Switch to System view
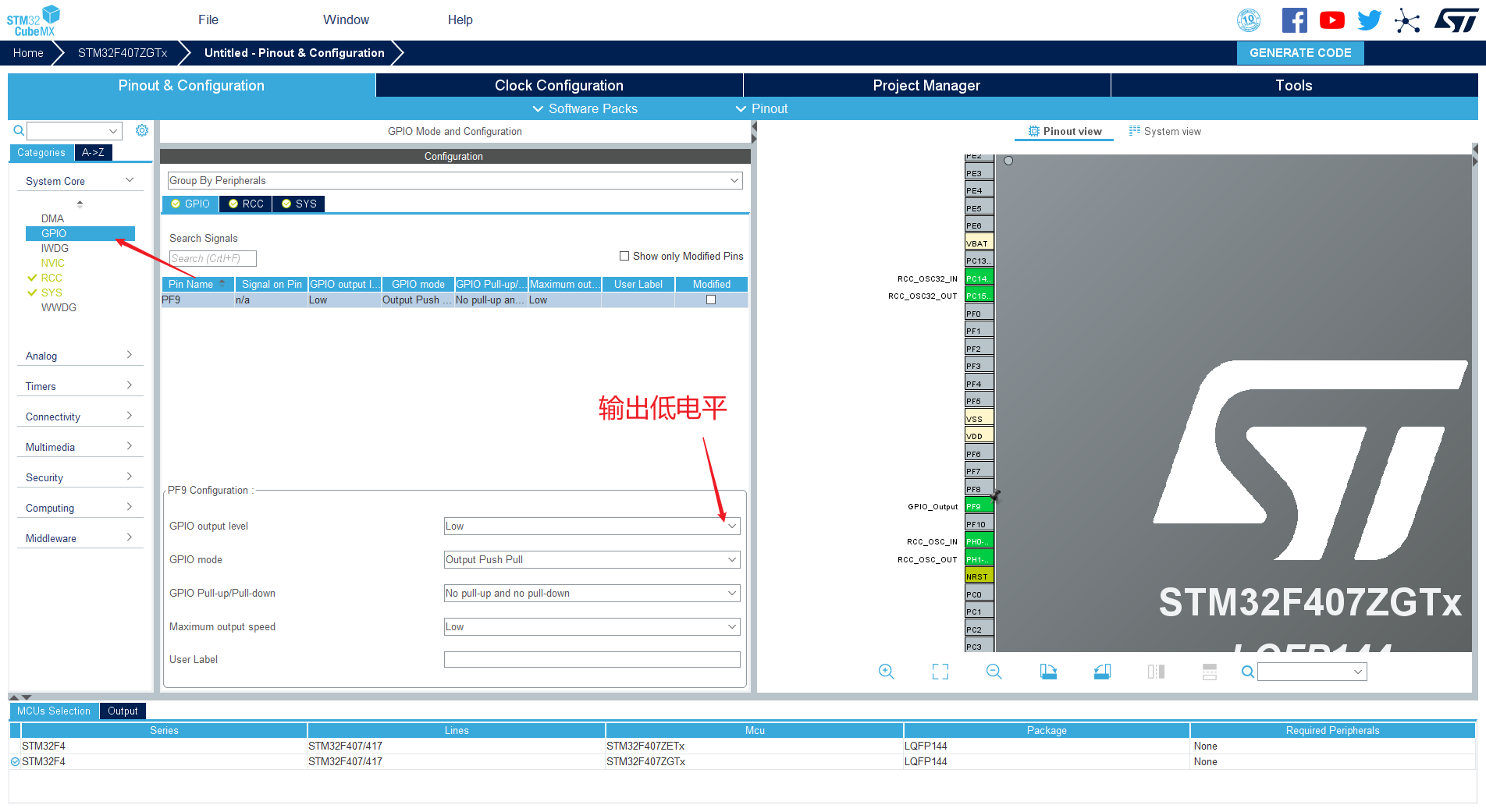This screenshot has width=1486, height=812. coord(1165,131)
